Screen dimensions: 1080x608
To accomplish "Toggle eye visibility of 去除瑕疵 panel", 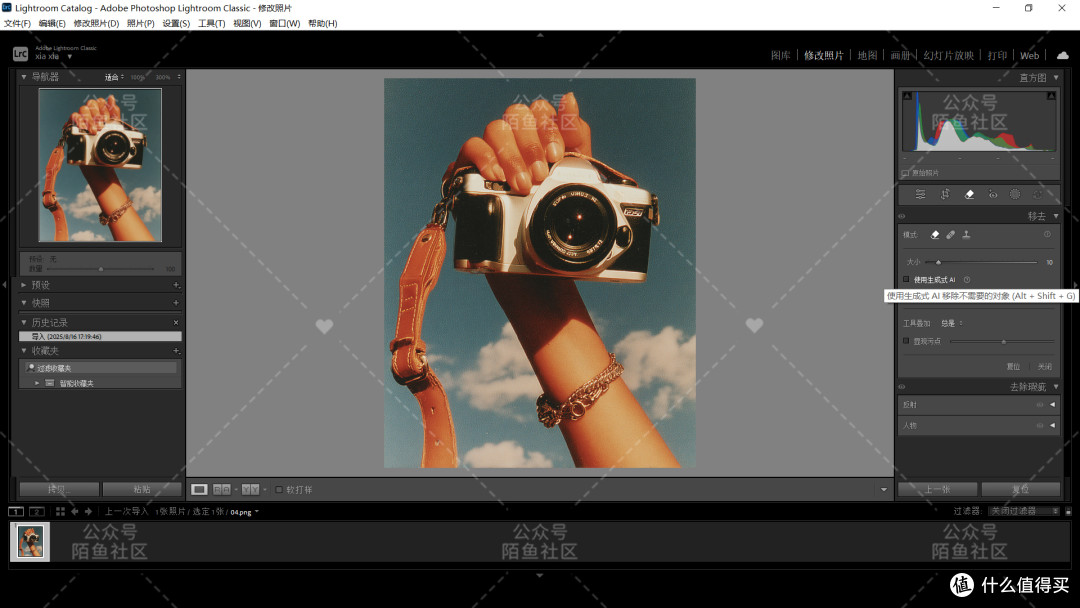I will point(902,387).
